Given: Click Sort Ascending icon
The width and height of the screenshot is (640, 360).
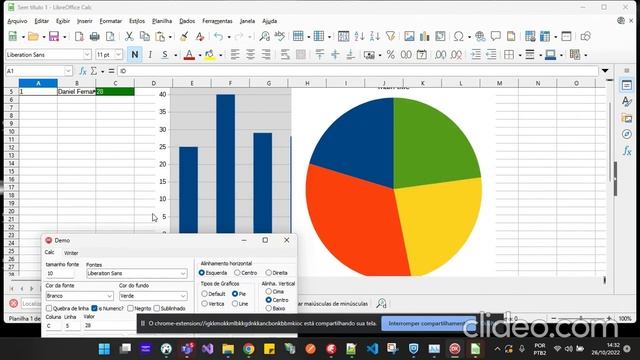Looking at the screenshot, I should (x=359, y=36).
